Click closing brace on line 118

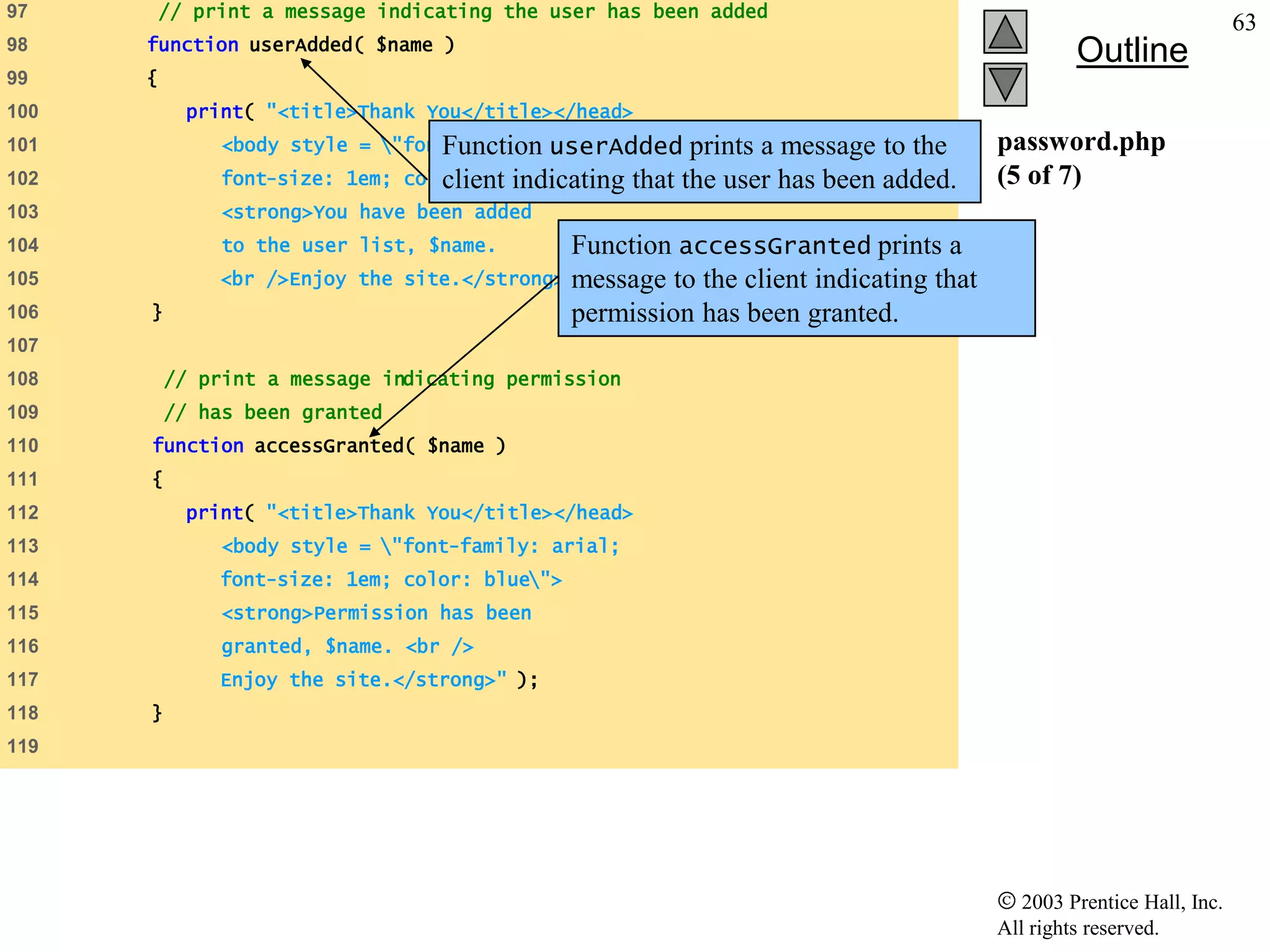158,713
